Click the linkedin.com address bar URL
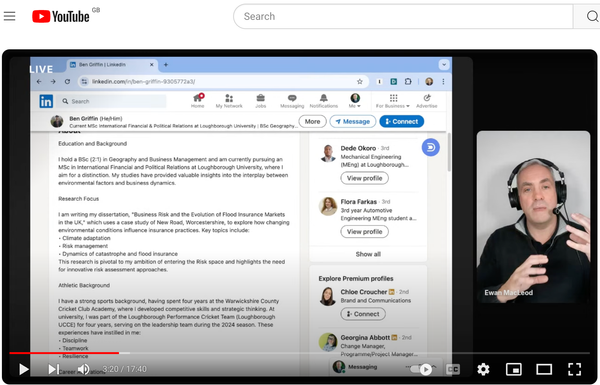 pyautogui.click(x=143, y=82)
